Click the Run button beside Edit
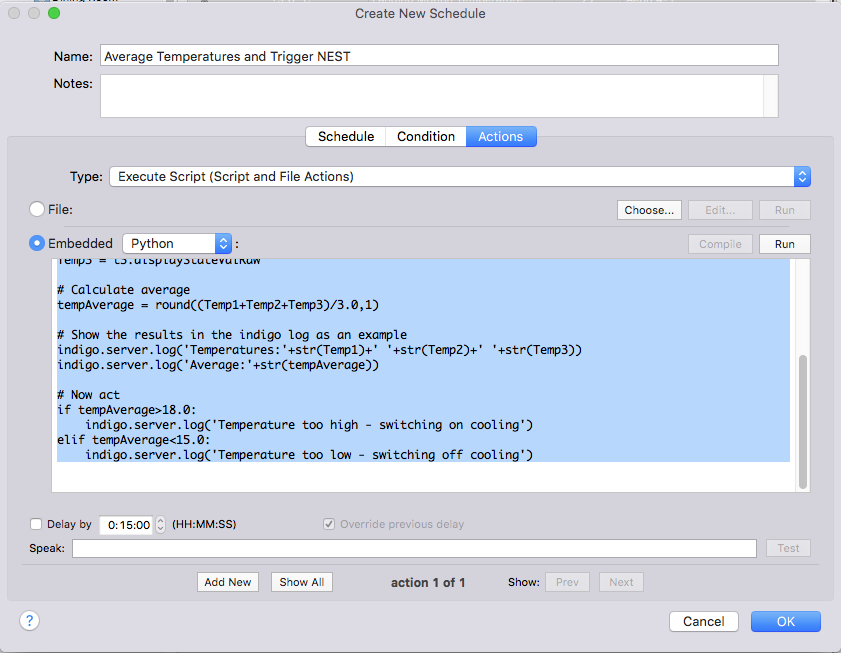Viewport: 841px width, 653px height. (x=785, y=210)
